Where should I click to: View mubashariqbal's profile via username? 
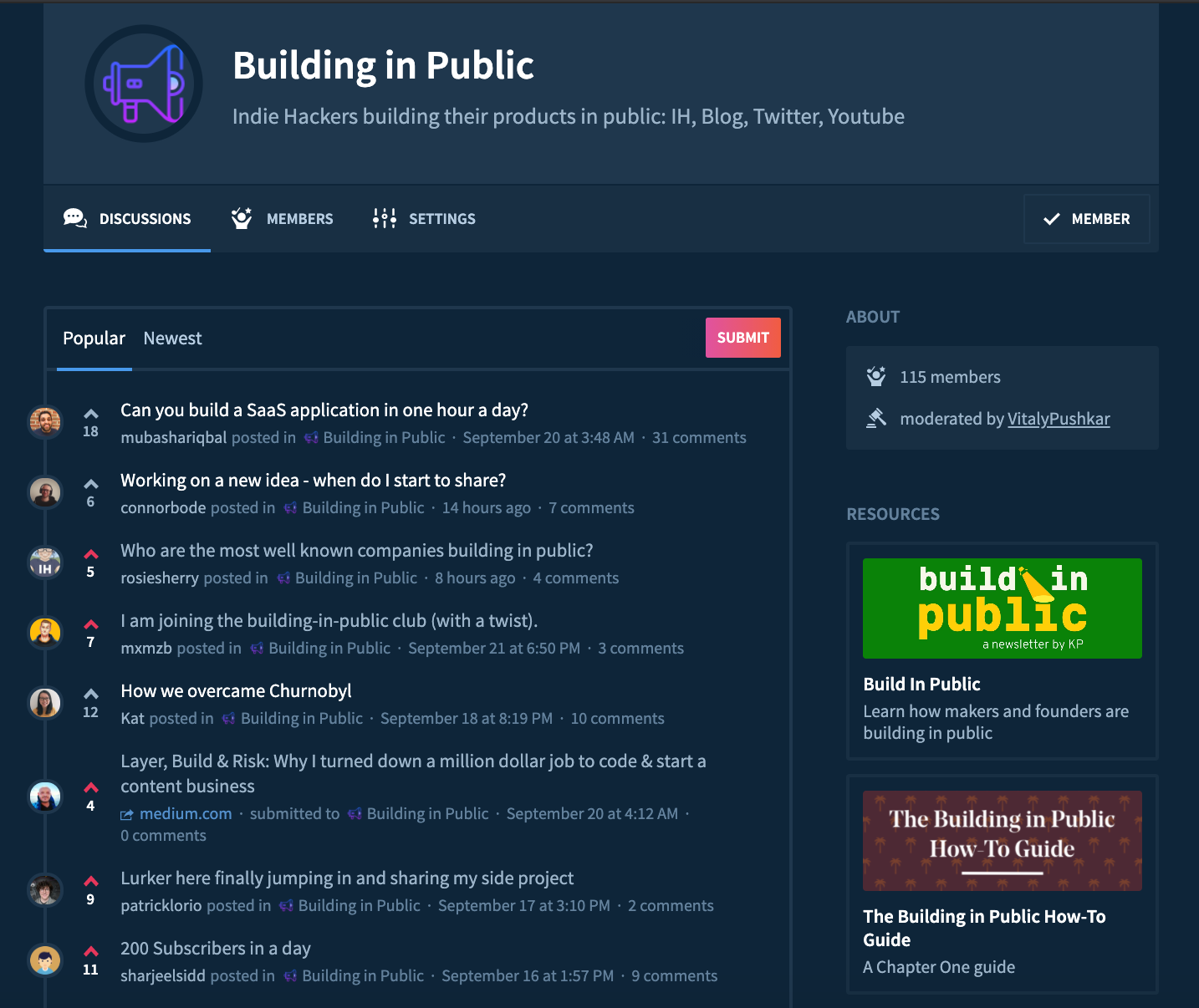[173, 438]
